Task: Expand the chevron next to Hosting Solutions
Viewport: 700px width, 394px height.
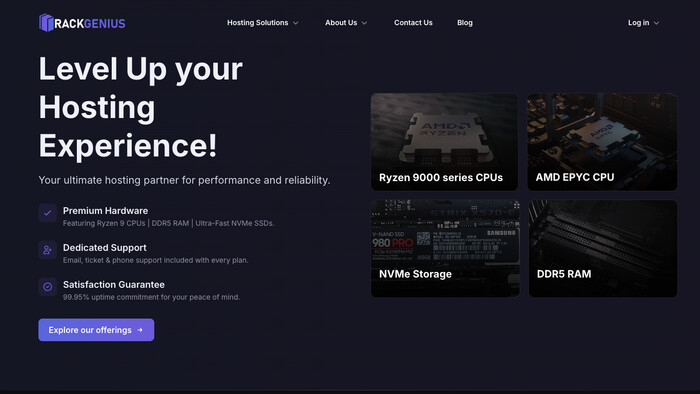Action: pyautogui.click(x=296, y=23)
